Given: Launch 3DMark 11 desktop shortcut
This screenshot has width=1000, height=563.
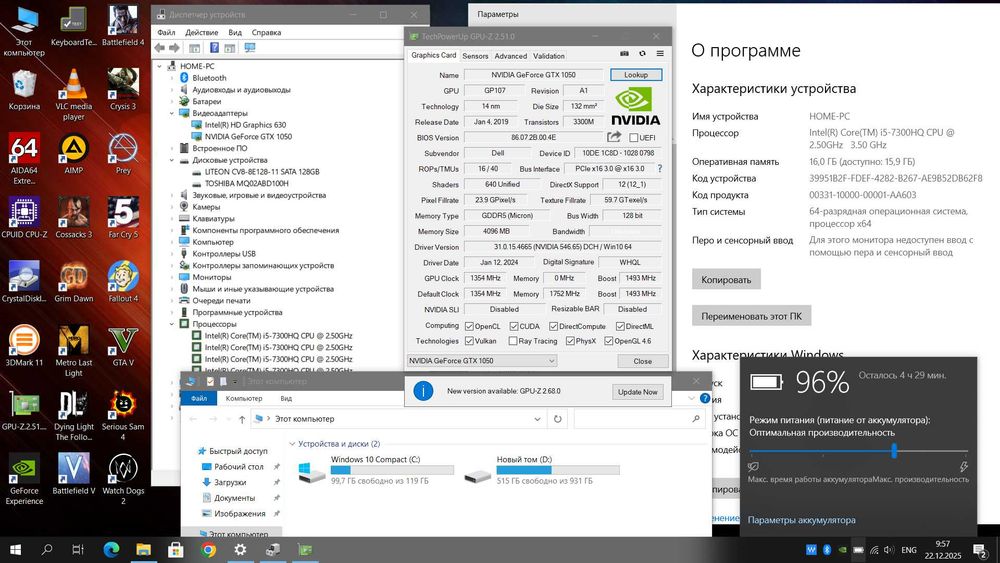Looking at the screenshot, I should coord(24,345).
